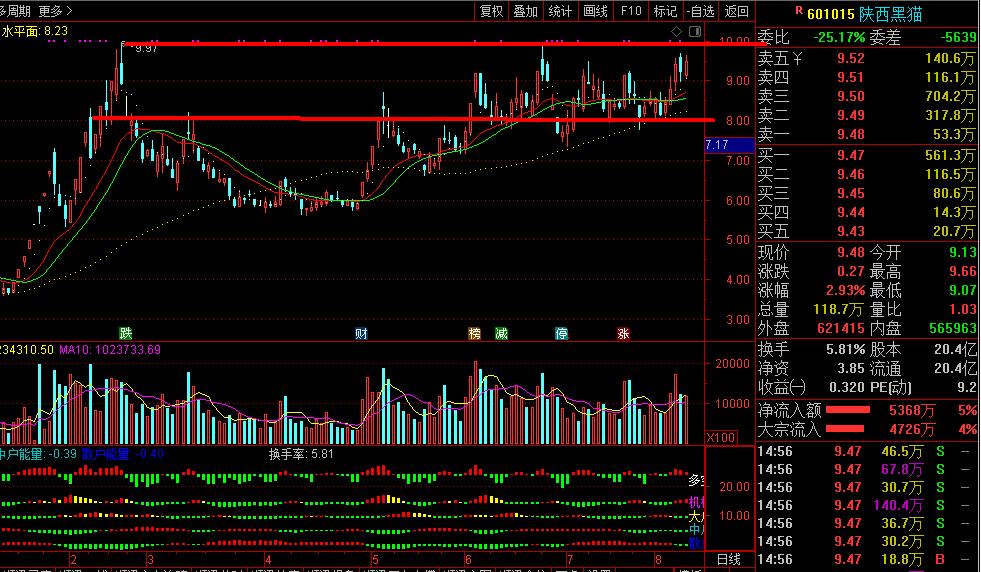Click the 7.17 price marker on axis
Viewport: 981px width, 572px height.
point(729,145)
